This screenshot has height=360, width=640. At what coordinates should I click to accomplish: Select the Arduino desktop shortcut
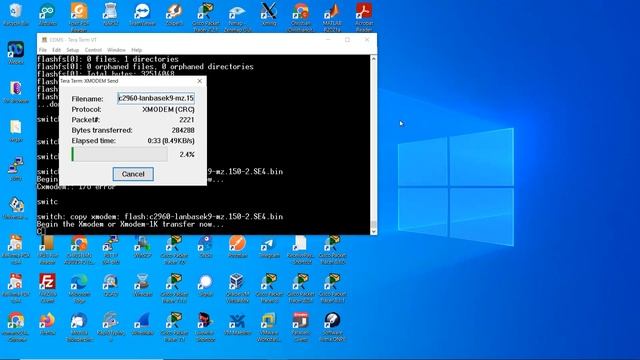[47, 14]
